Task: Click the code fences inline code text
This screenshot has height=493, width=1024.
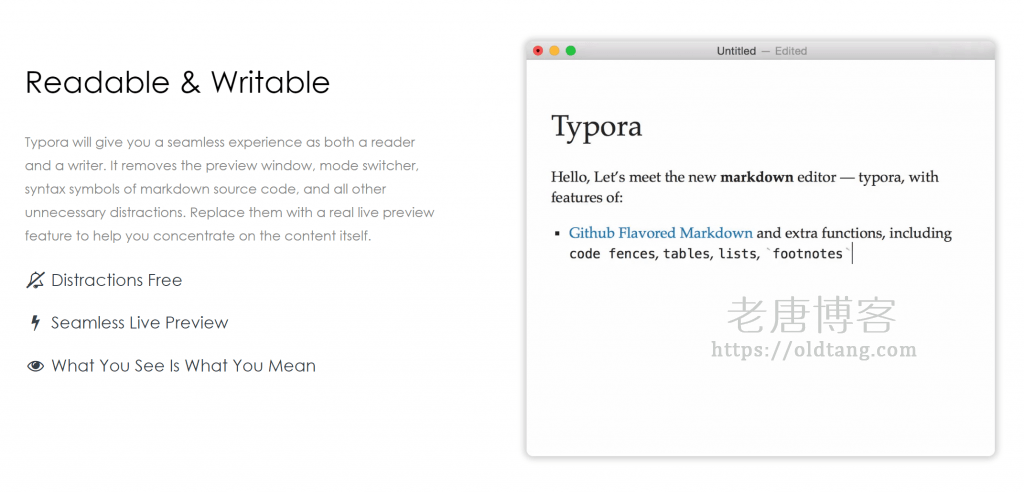Action: 612,254
